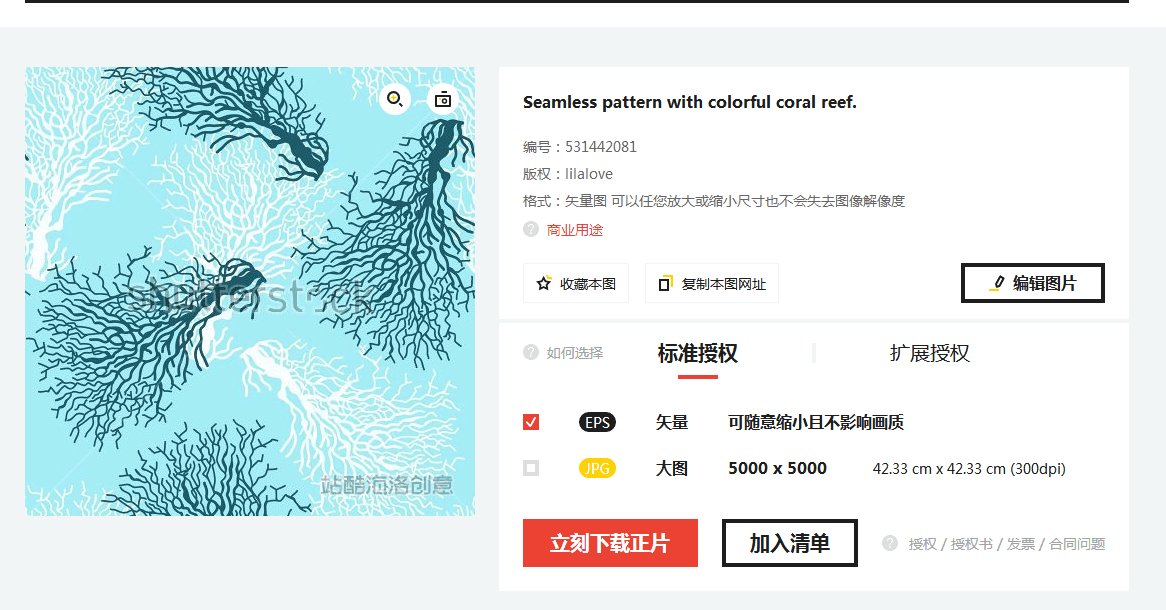This screenshot has height=610, width=1166.
Task: Click the yellow JPG format badge
Action: (597, 468)
